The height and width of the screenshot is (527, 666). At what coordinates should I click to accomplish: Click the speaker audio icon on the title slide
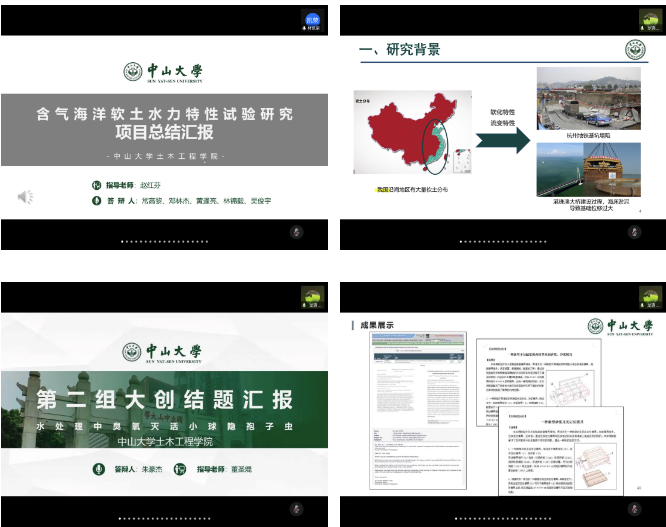click(x=25, y=197)
